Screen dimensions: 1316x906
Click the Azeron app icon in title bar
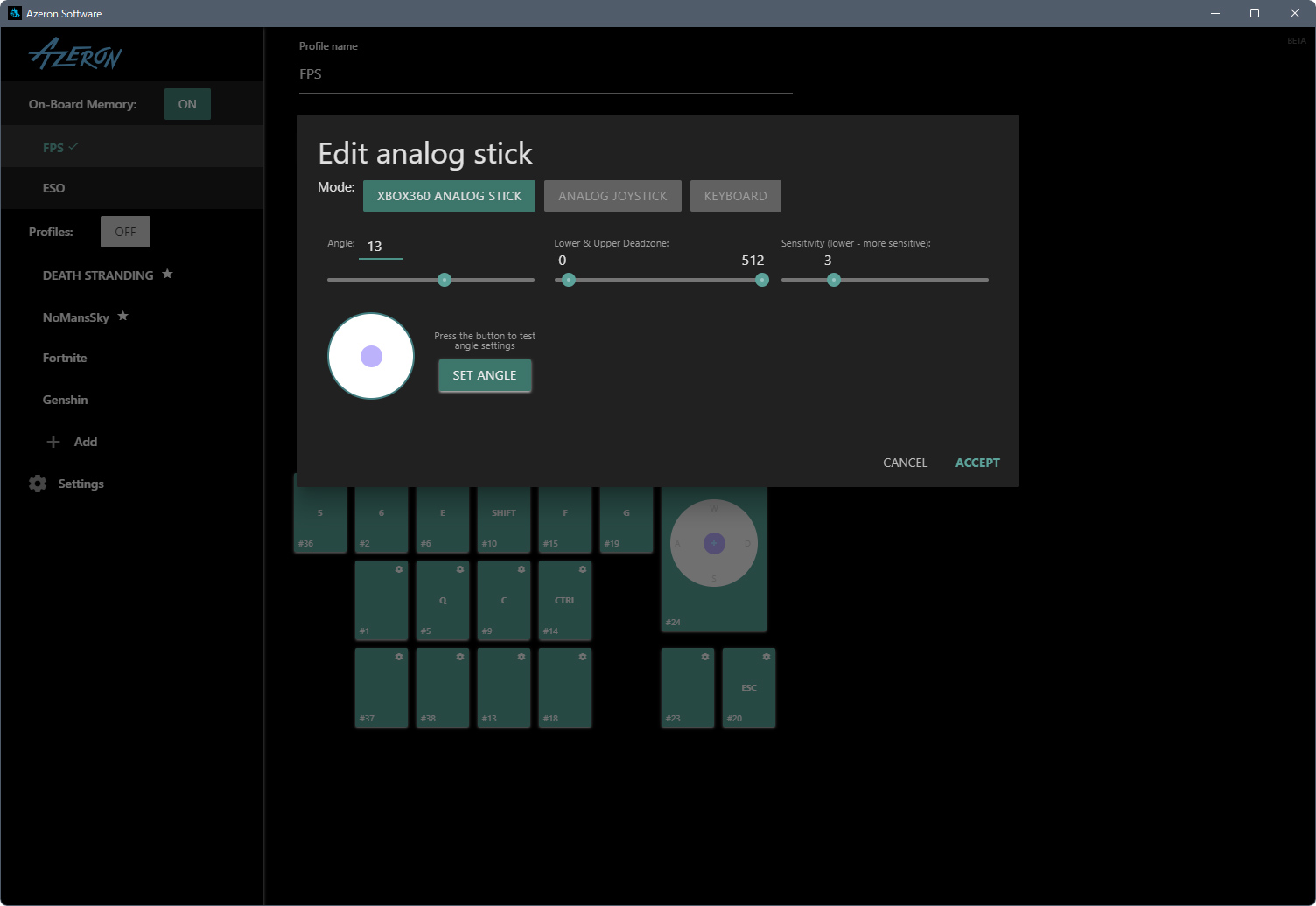click(x=15, y=13)
